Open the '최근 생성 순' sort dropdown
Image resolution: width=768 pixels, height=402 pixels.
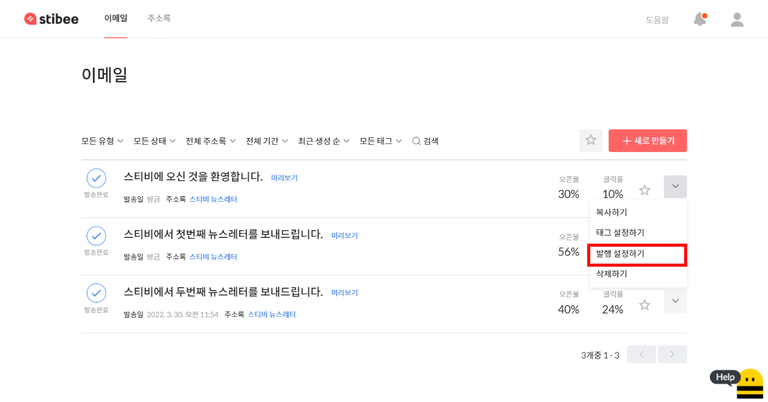point(323,141)
